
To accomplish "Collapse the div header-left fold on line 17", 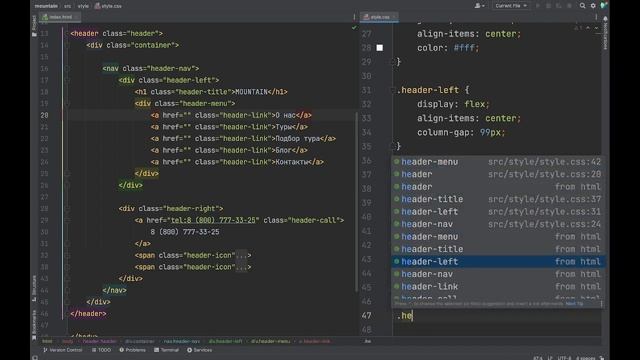I will tap(67, 80).
